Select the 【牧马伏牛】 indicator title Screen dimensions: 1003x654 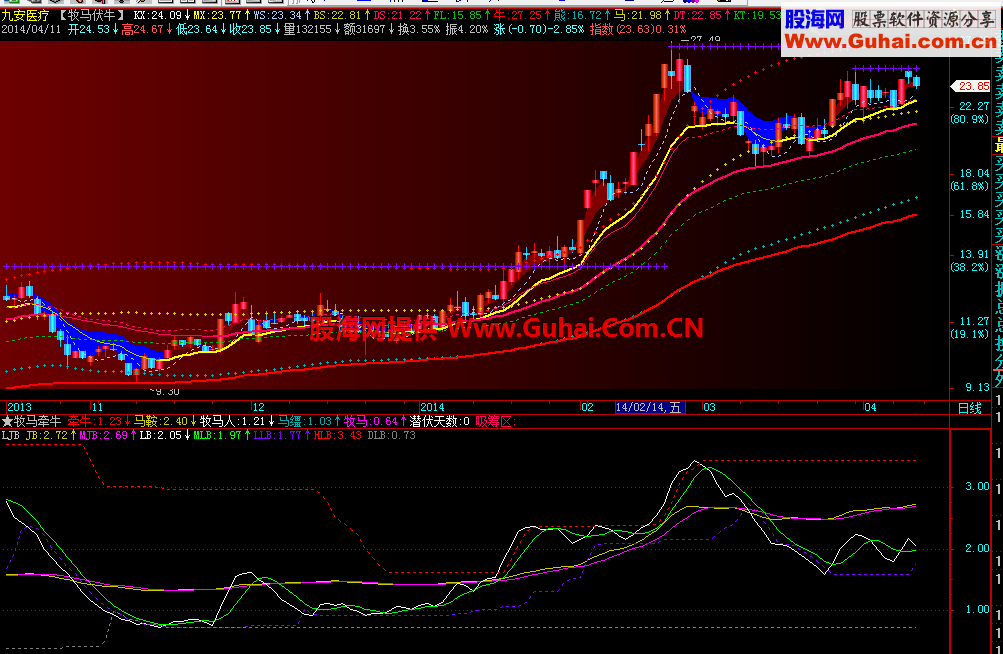[x=93, y=15]
